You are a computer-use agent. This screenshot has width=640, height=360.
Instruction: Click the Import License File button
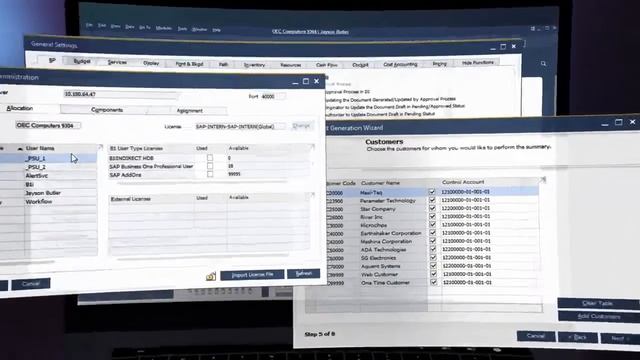tap(252, 275)
